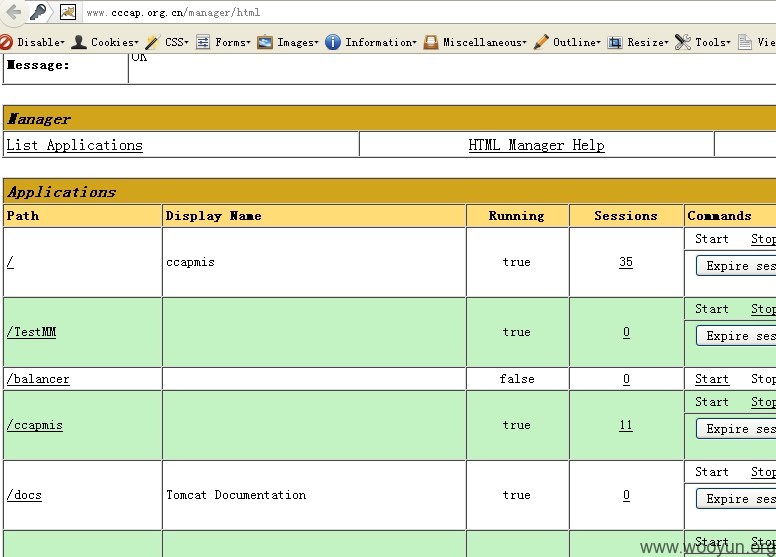Click the 35 sessions link for ccapmis
This screenshot has height=557, width=776.
(626, 262)
